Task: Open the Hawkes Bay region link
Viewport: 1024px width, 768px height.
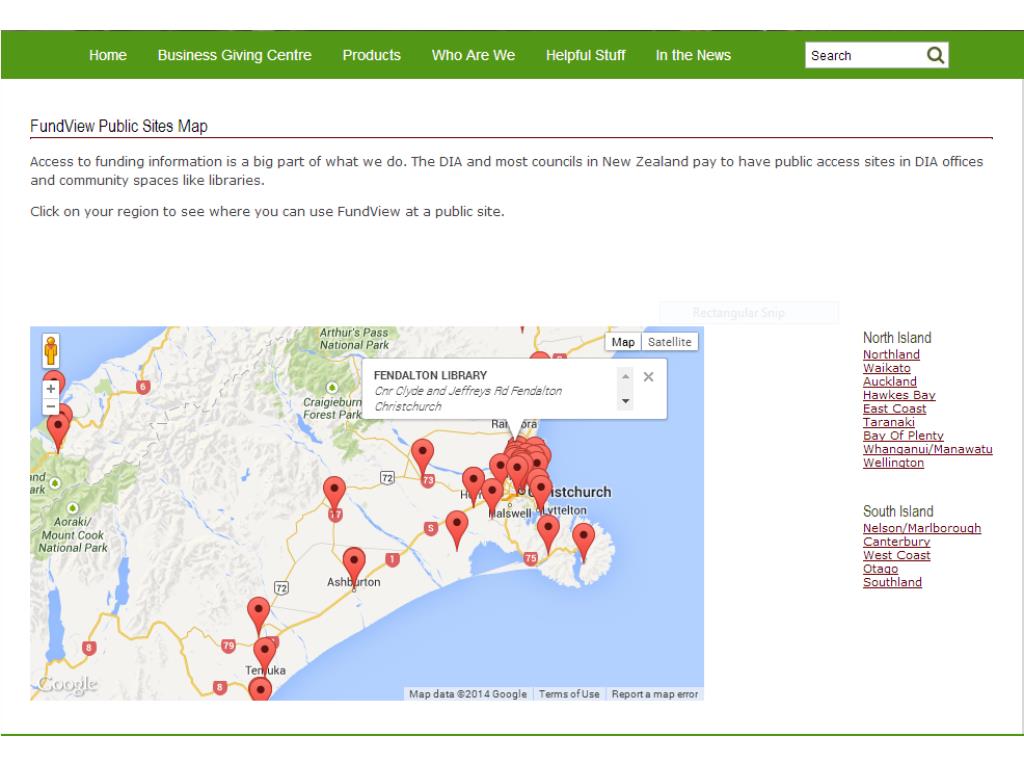Action: 899,395
